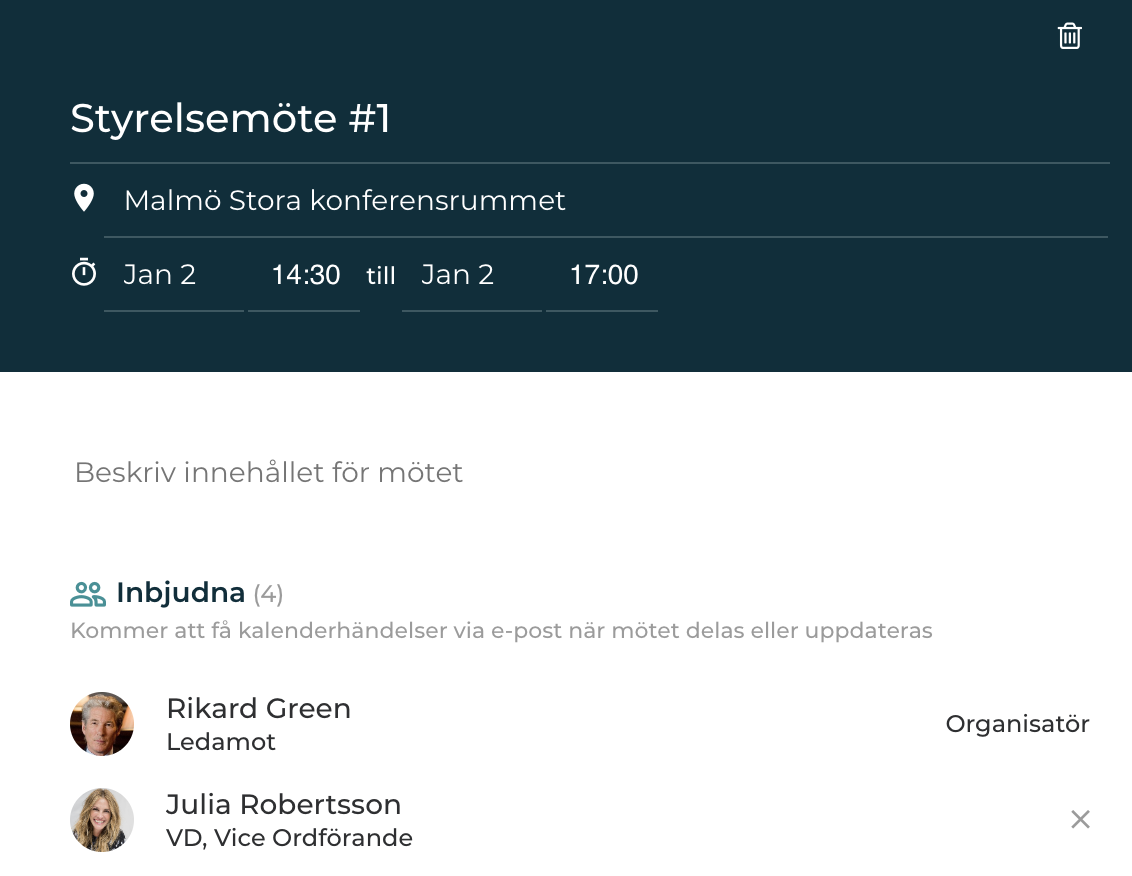1132x876 pixels.
Task: Delete the meeting with trash icon
Action: click(x=1069, y=36)
